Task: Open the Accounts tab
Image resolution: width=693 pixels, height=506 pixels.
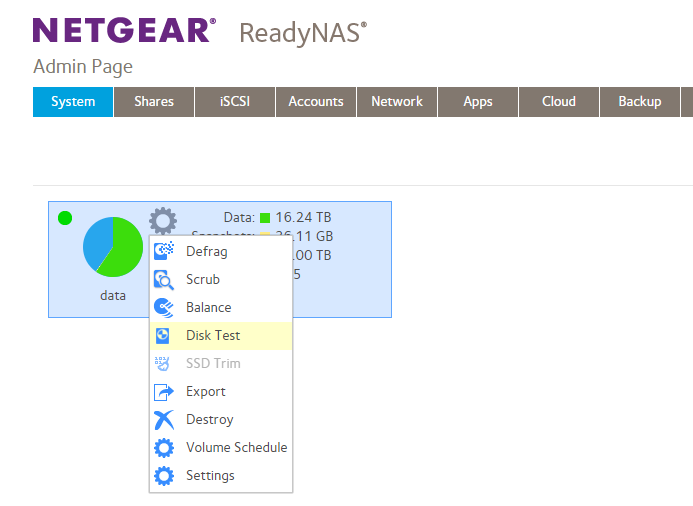Action: click(316, 102)
